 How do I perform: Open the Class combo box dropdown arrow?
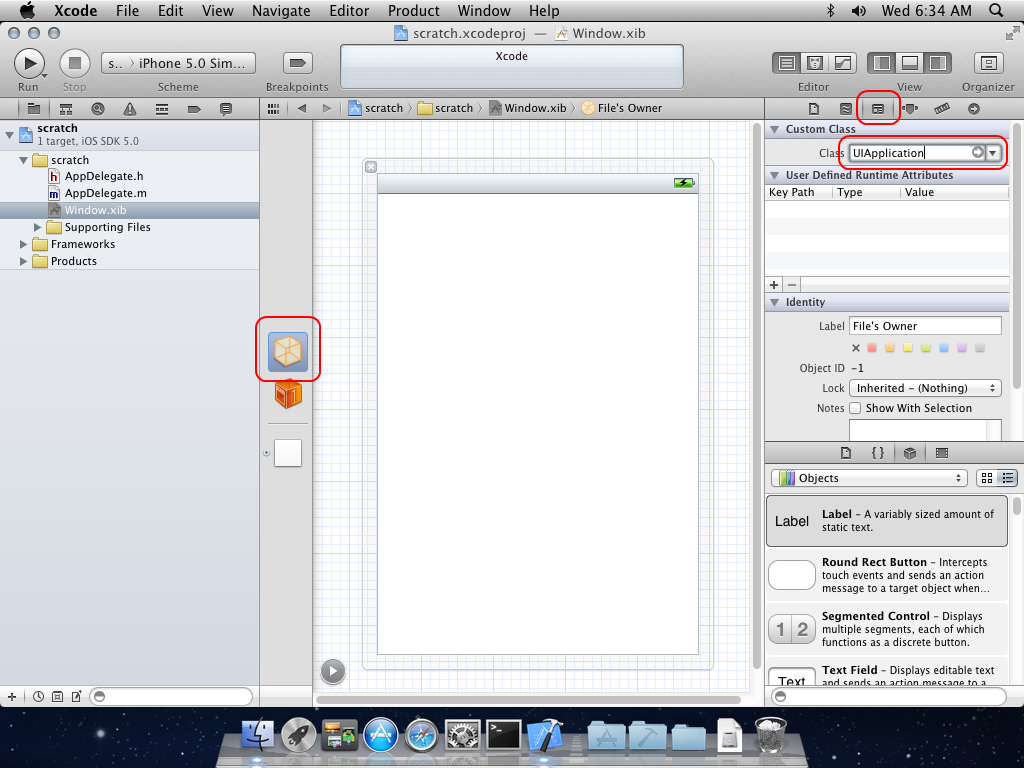(993, 152)
